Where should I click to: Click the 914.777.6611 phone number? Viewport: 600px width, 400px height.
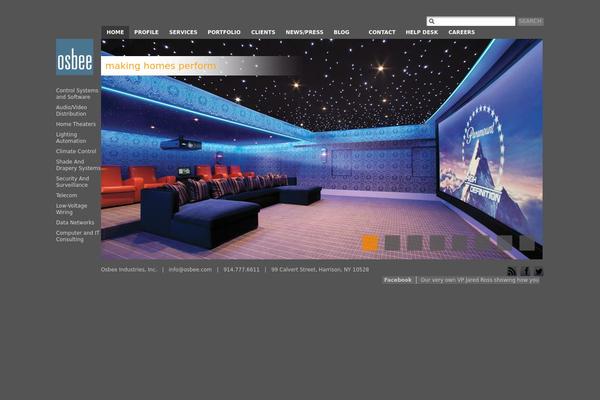(x=241, y=269)
